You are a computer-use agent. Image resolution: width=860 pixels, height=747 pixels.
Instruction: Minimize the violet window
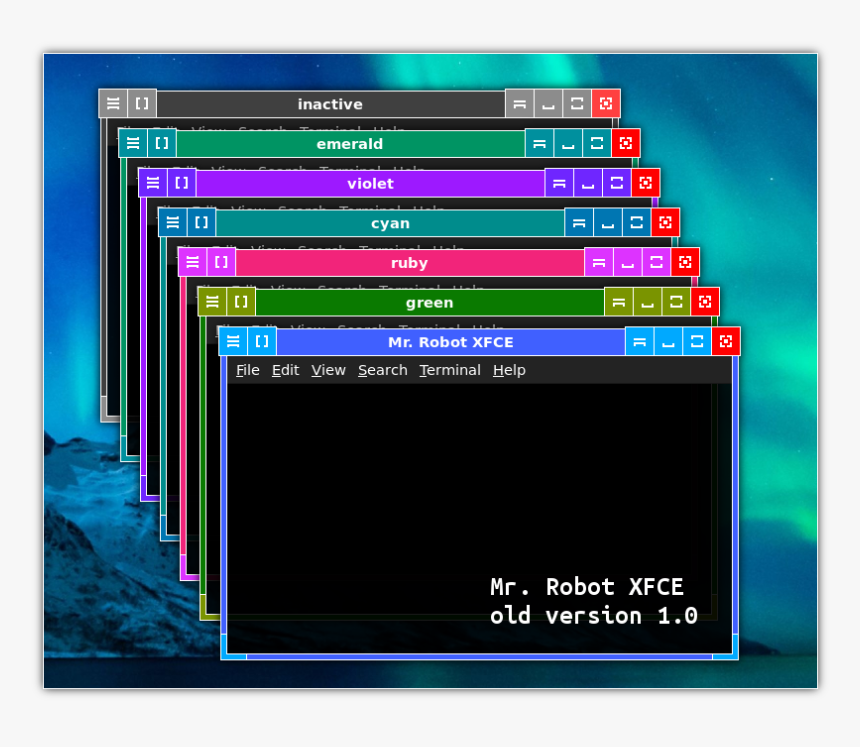[x=587, y=183]
